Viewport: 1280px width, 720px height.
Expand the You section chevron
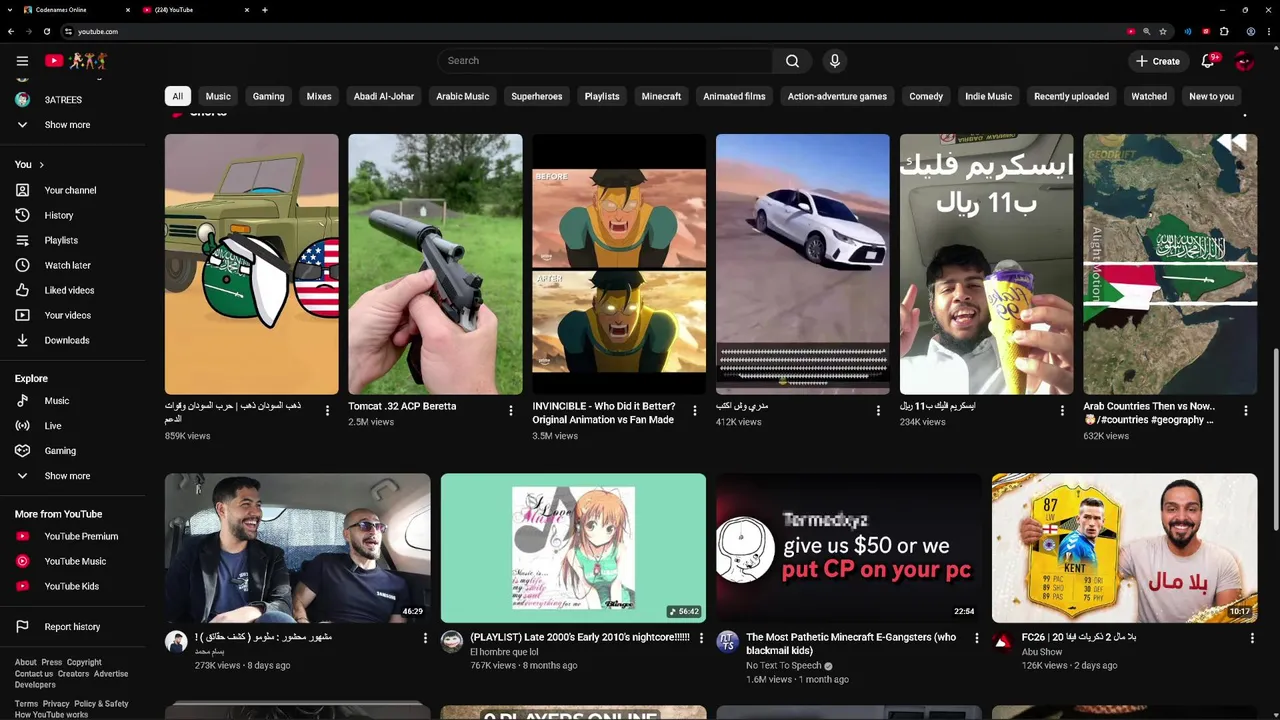(41, 165)
